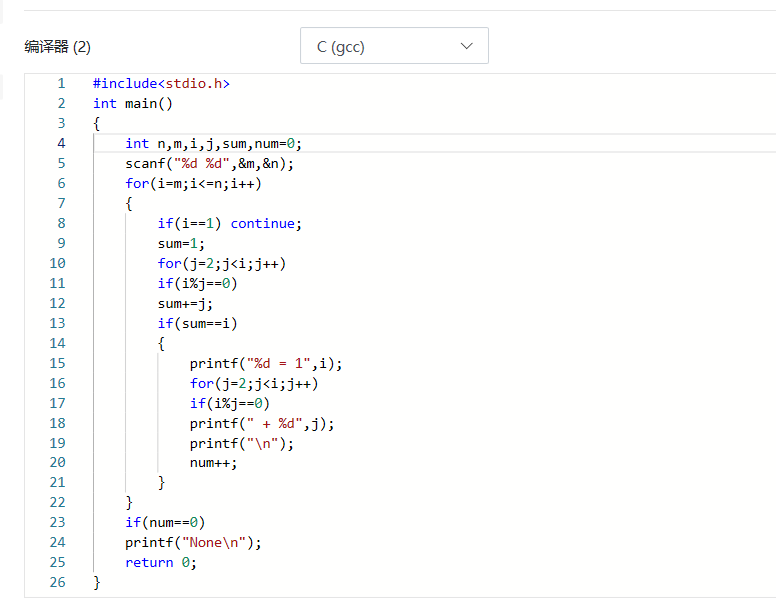This screenshot has height=614, width=776.
Task: Click the if(sum==i) condition
Action: coord(197,324)
